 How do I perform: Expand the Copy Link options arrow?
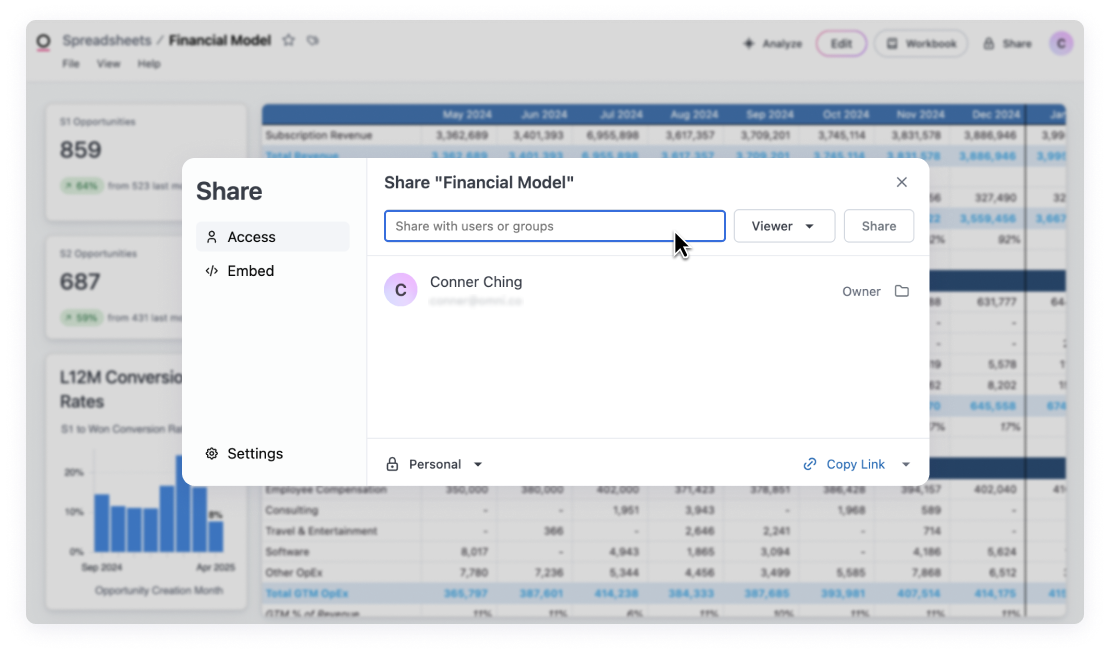[x=906, y=464]
